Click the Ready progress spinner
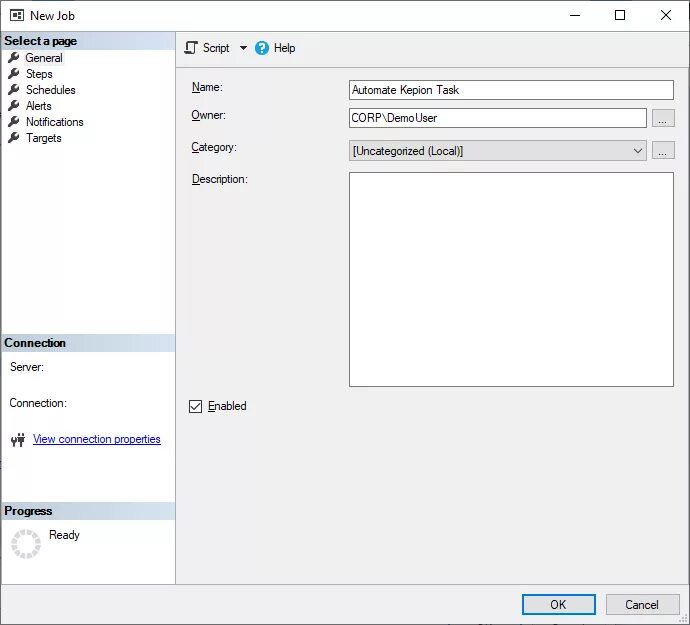The image size is (690, 625). click(x=26, y=544)
